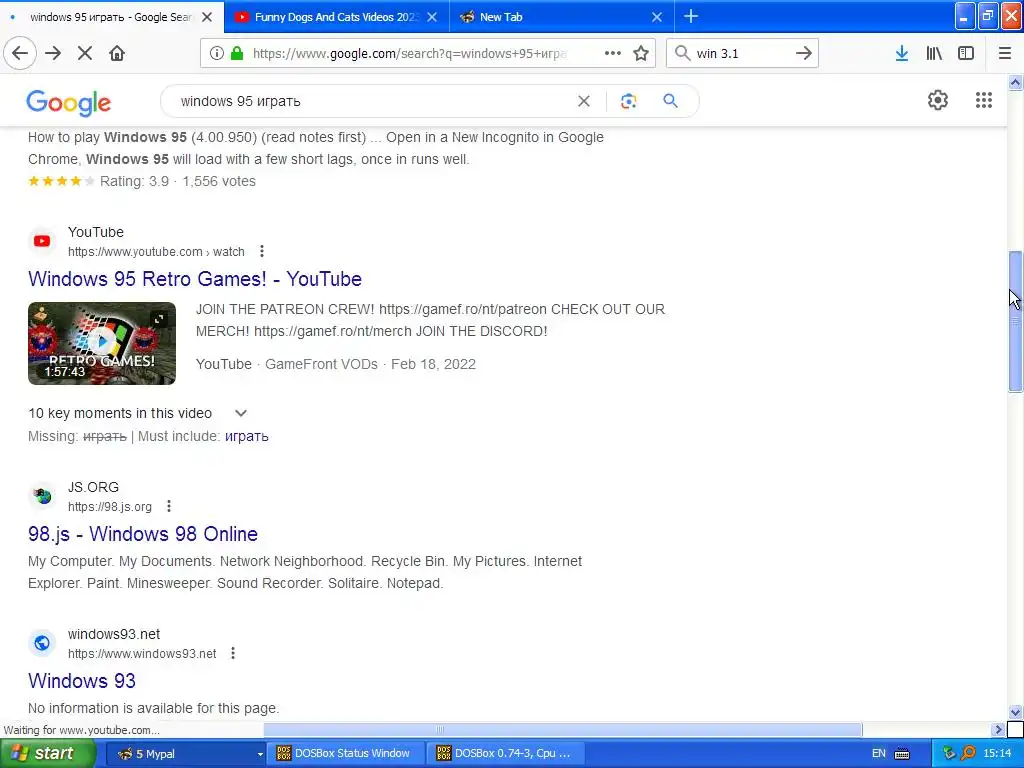
Task: Open the Windows Start menu
Action: pos(47,754)
